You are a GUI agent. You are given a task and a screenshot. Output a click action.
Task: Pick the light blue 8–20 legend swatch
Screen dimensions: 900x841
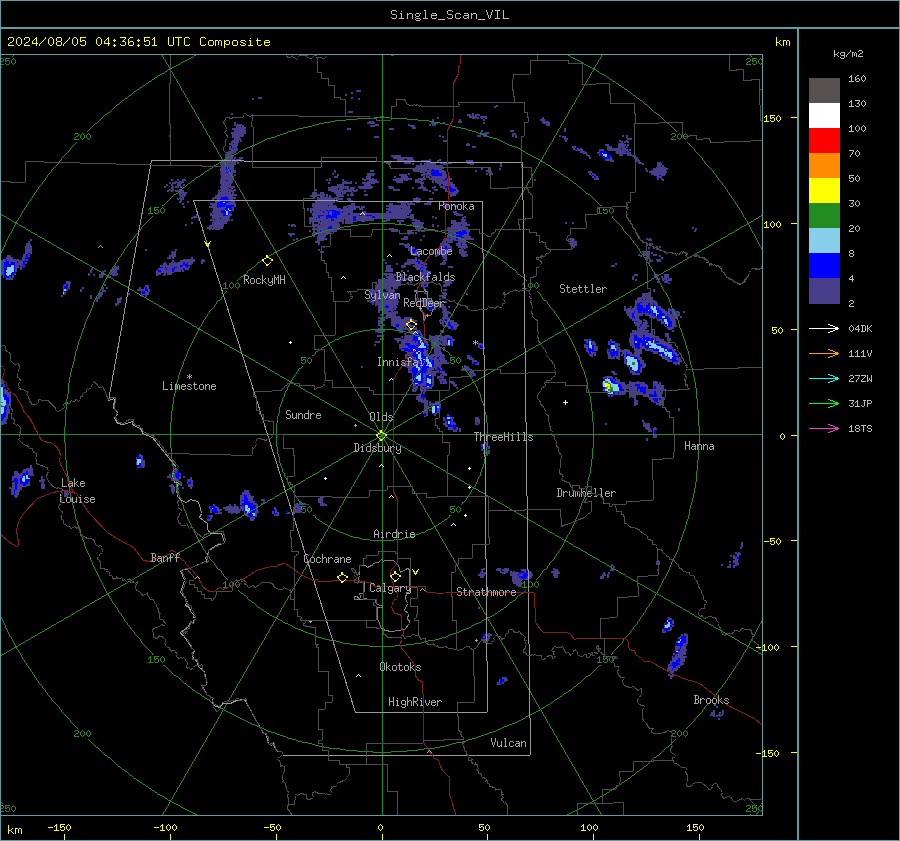pyautogui.click(x=824, y=241)
